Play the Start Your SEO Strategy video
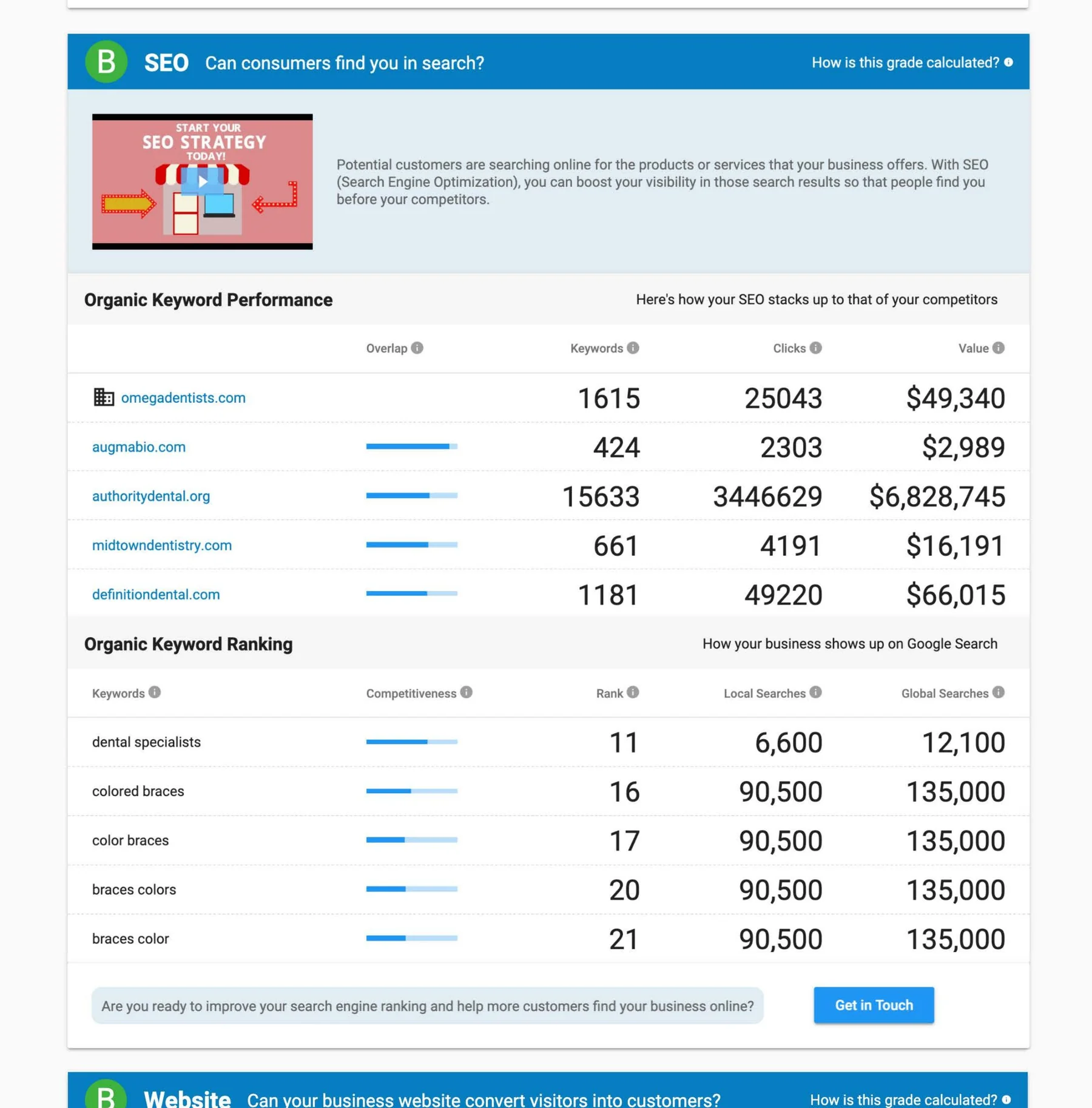The height and width of the screenshot is (1108, 1092). (x=203, y=181)
